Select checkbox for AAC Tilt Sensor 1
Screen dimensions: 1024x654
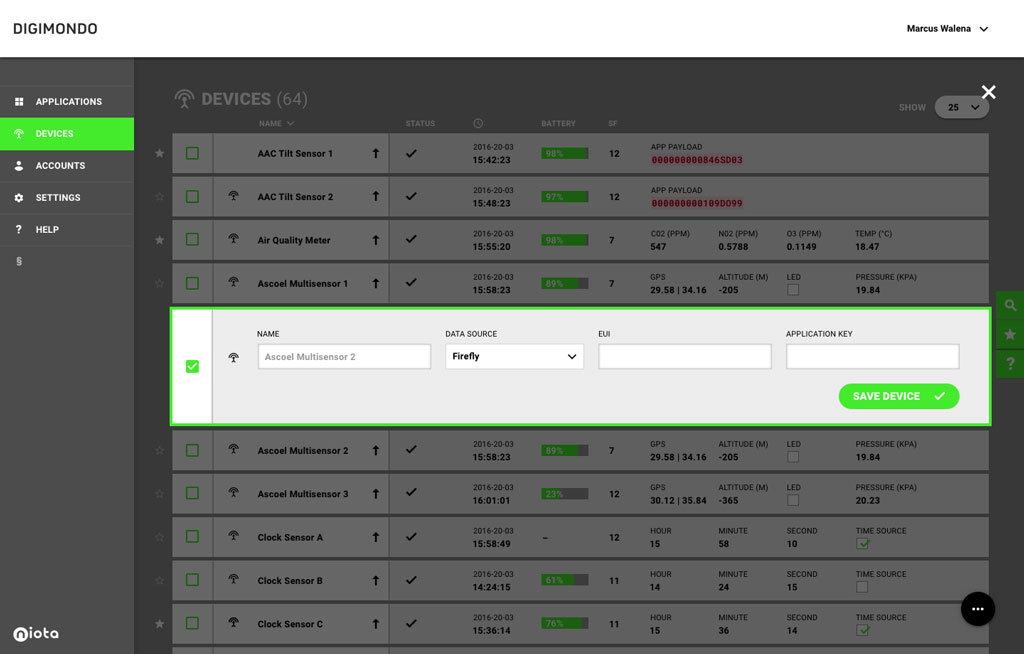pos(192,154)
